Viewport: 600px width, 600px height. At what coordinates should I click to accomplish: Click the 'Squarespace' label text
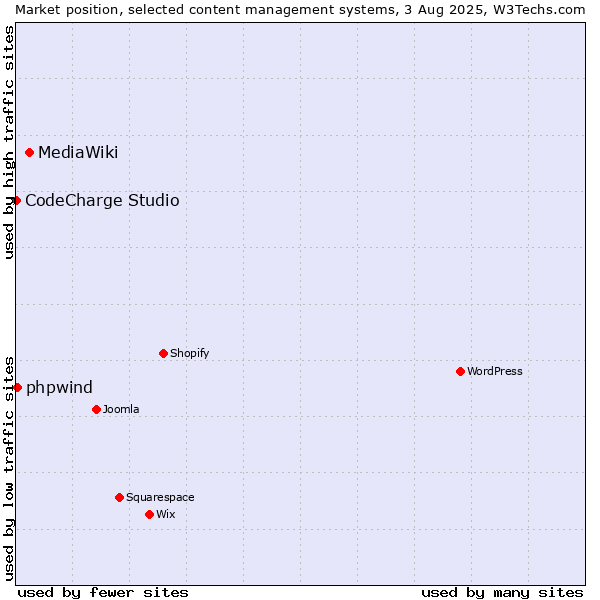click(160, 497)
